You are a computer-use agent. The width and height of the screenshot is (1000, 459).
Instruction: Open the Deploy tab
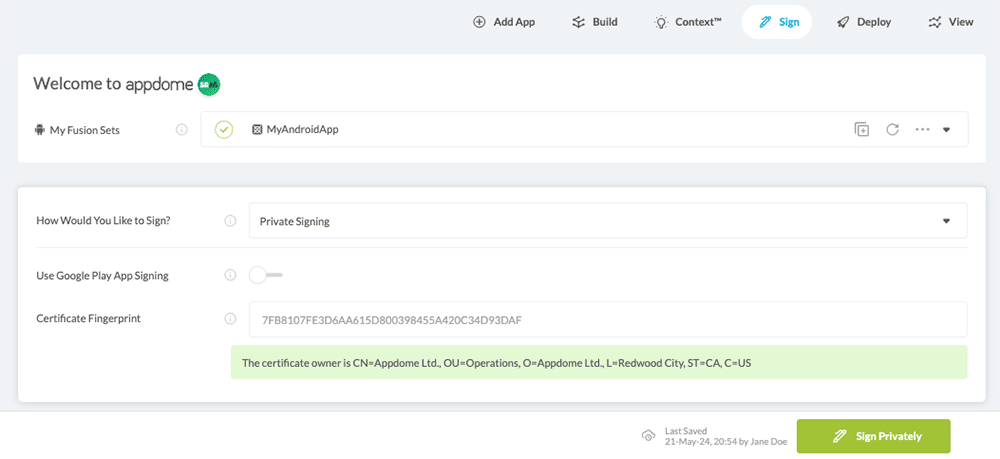point(864,22)
